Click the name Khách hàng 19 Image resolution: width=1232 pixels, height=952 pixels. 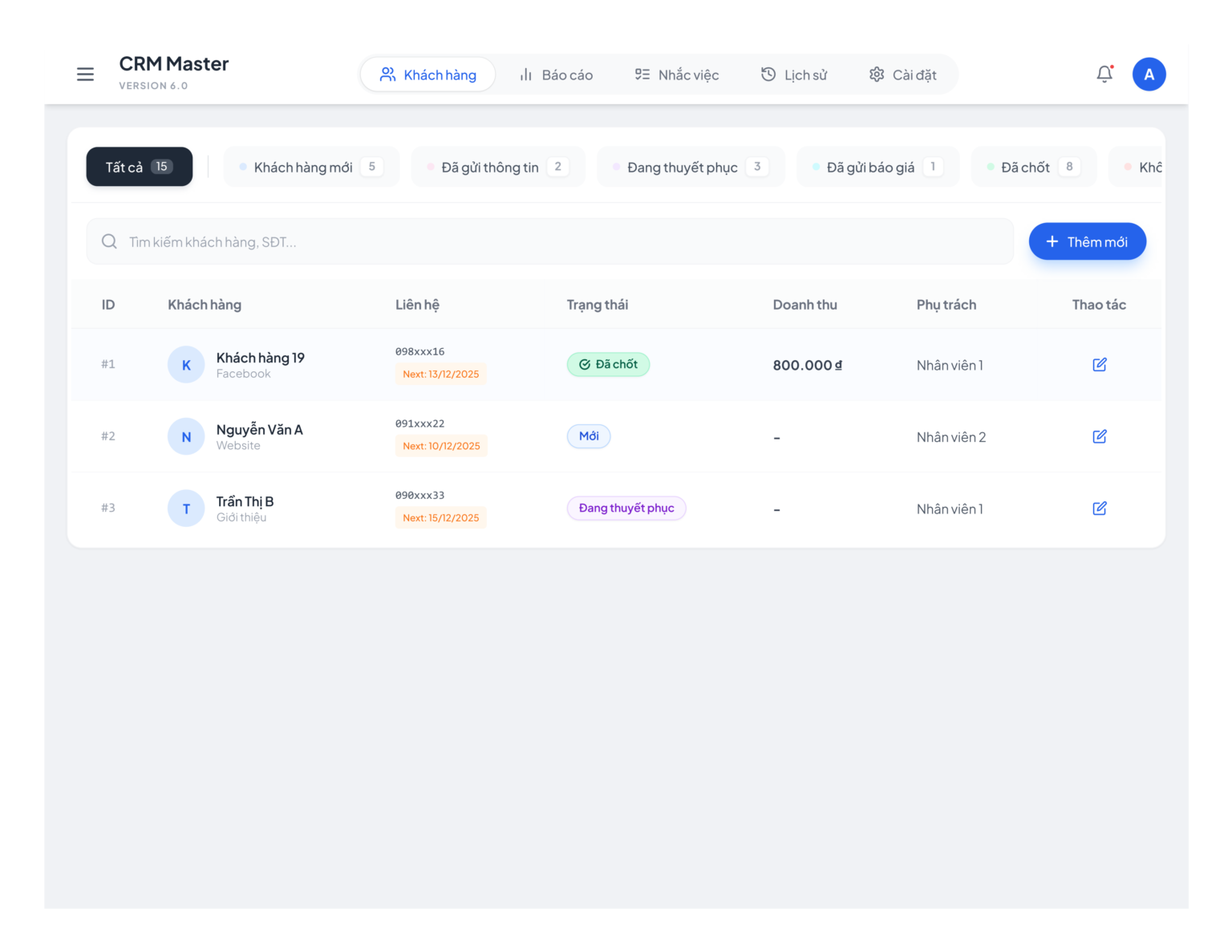261,358
